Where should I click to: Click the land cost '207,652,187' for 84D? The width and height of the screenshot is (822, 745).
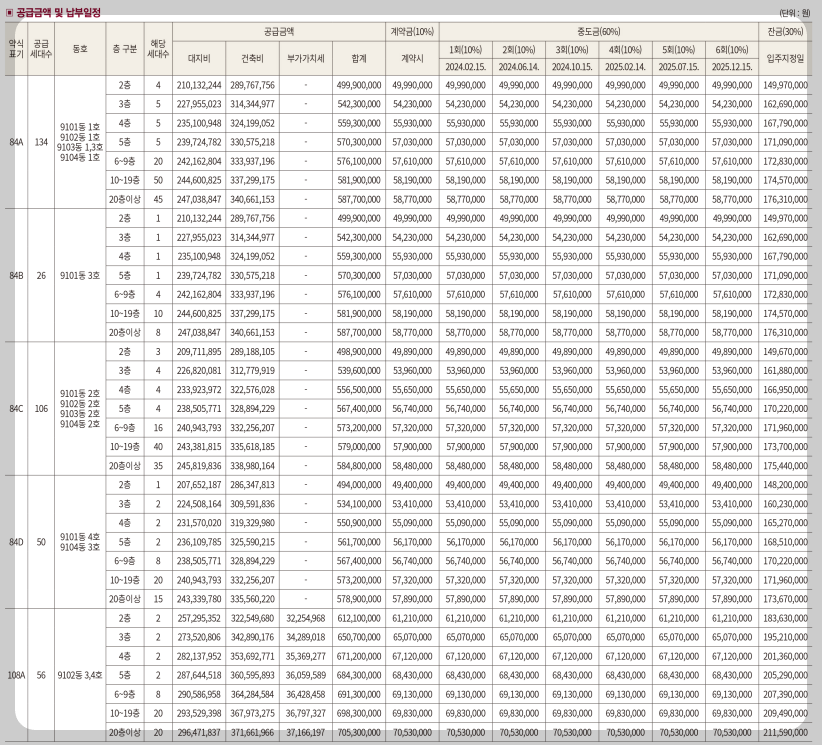[199, 484]
